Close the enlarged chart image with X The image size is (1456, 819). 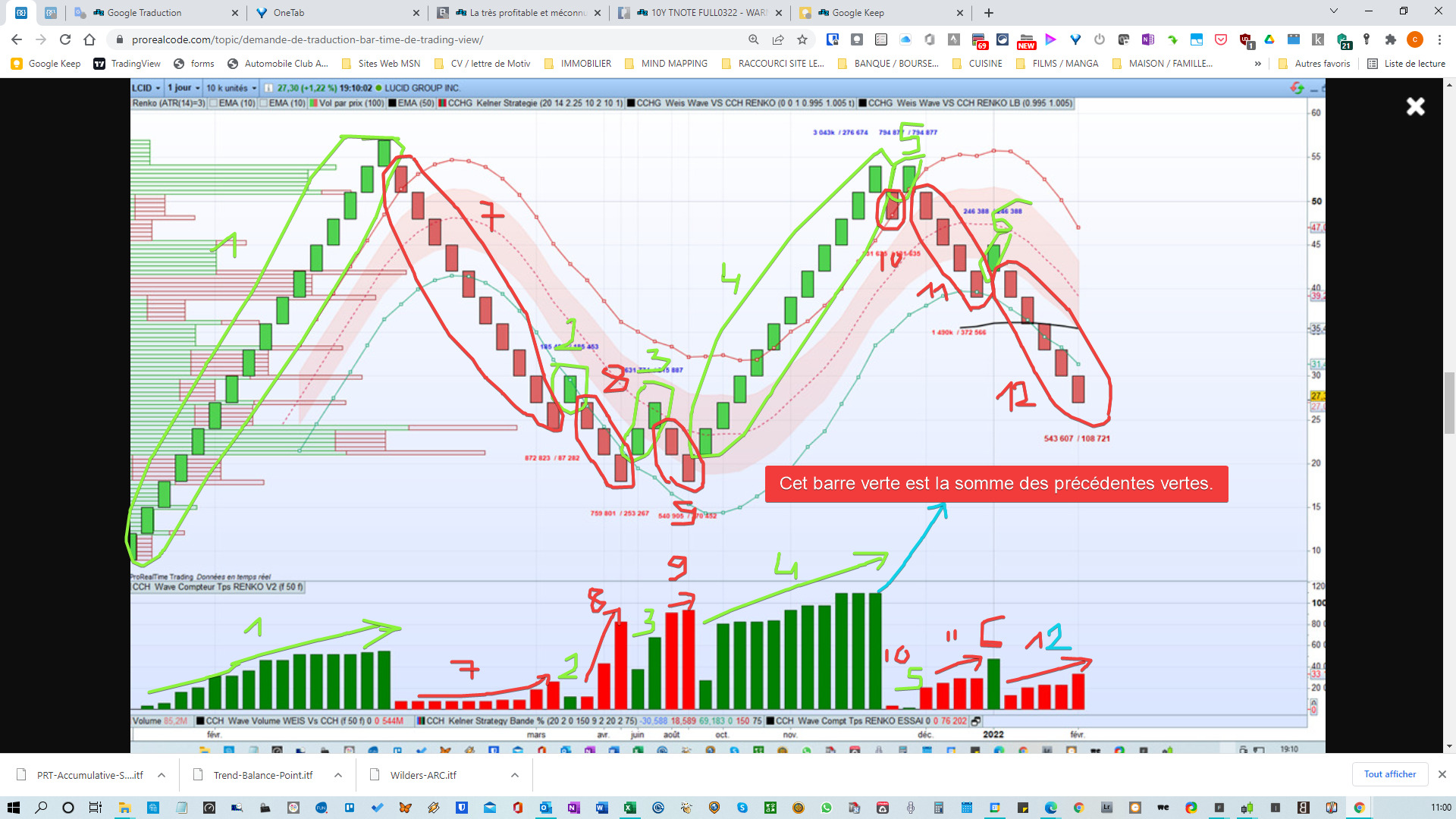[1415, 106]
